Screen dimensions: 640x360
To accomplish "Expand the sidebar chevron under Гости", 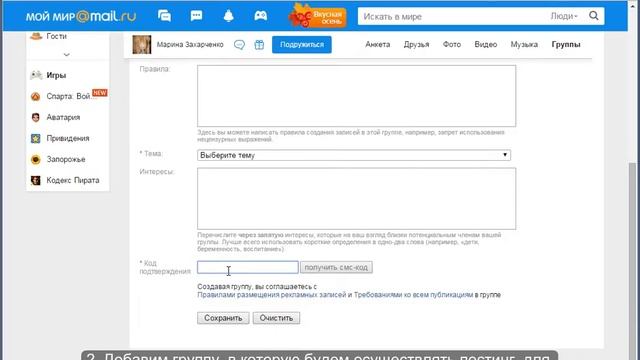I will [67, 54].
